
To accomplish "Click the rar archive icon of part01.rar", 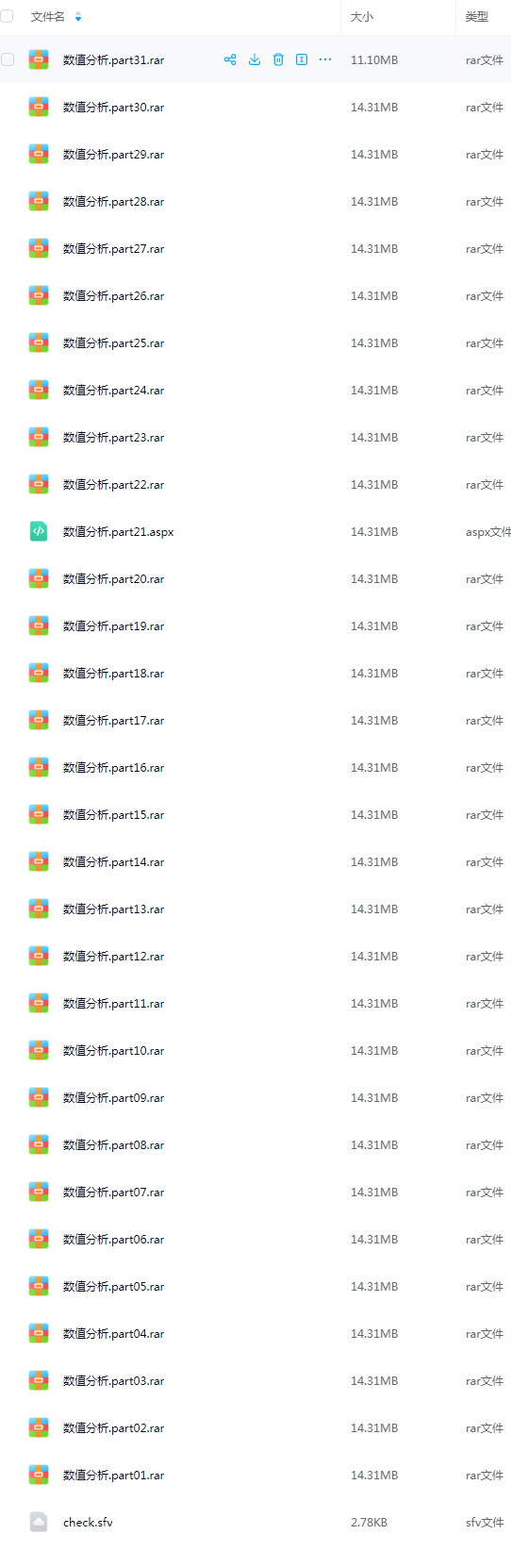I will [x=39, y=1475].
